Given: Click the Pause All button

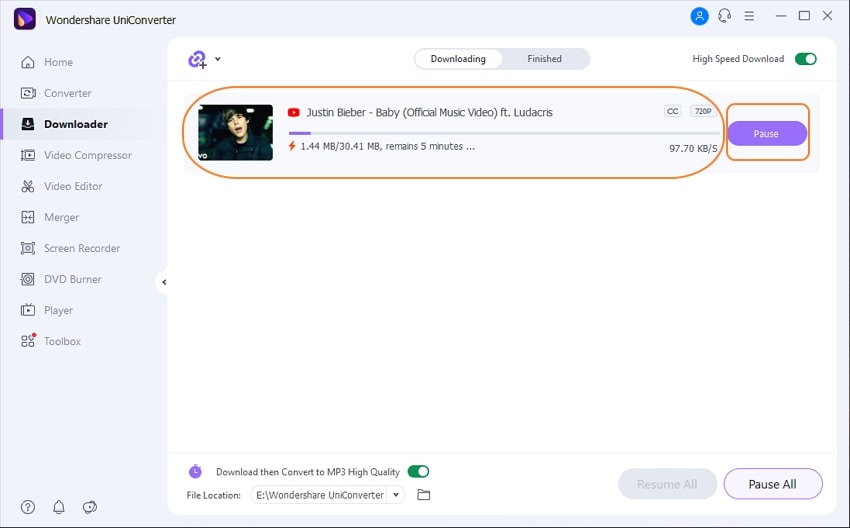Looking at the screenshot, I should (772, 484).
